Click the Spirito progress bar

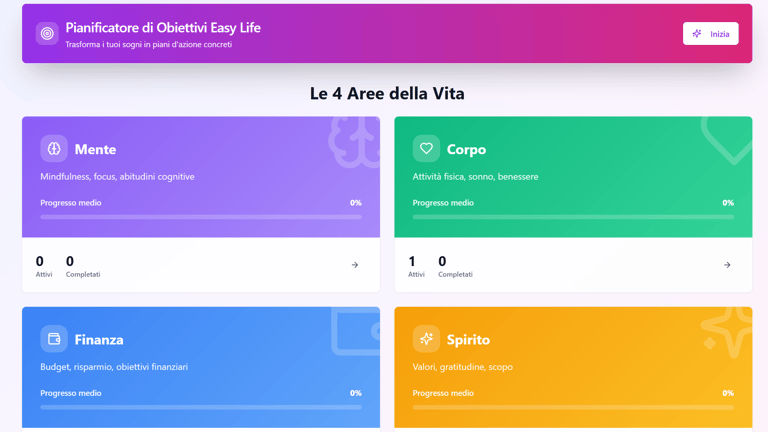pos(573,407)
